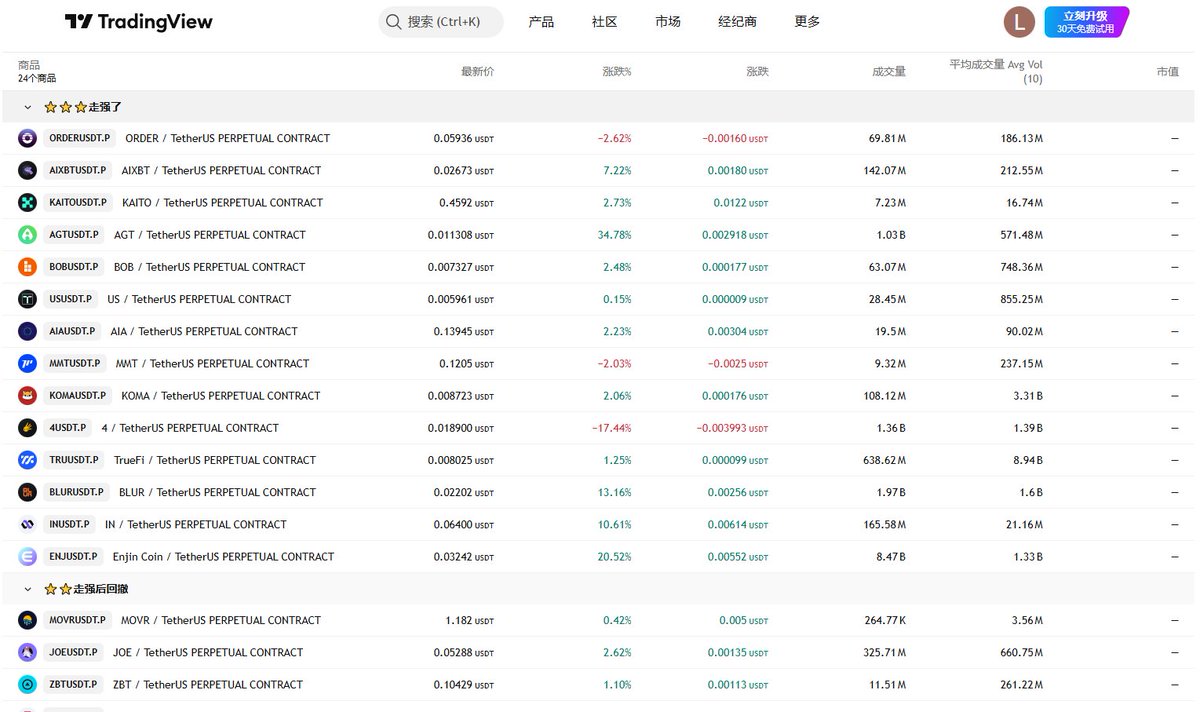
Task: Click ZBT / TetherUS PERPETUAL CONTRACT name
Action: 208,685
